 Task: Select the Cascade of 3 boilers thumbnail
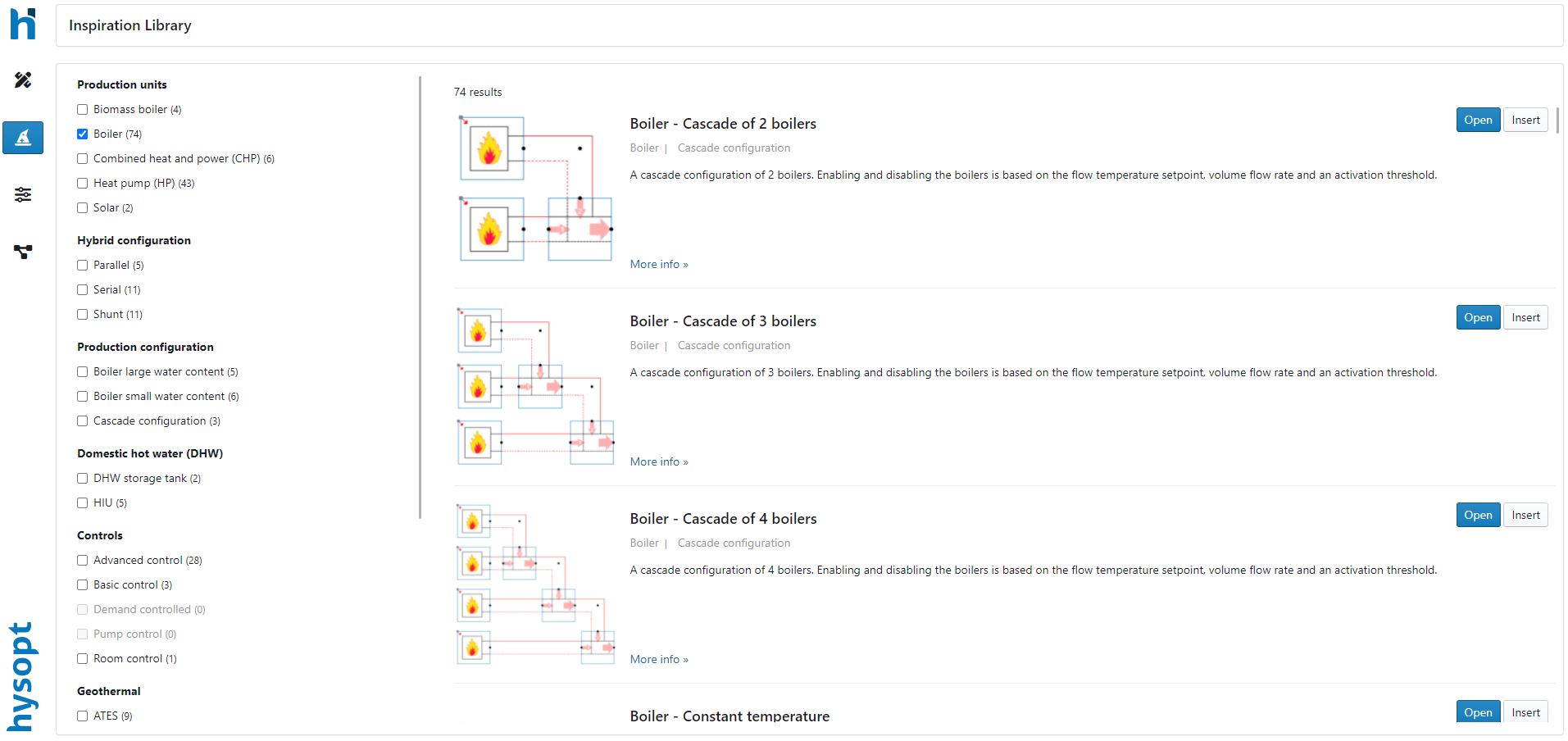click(536, 386)
